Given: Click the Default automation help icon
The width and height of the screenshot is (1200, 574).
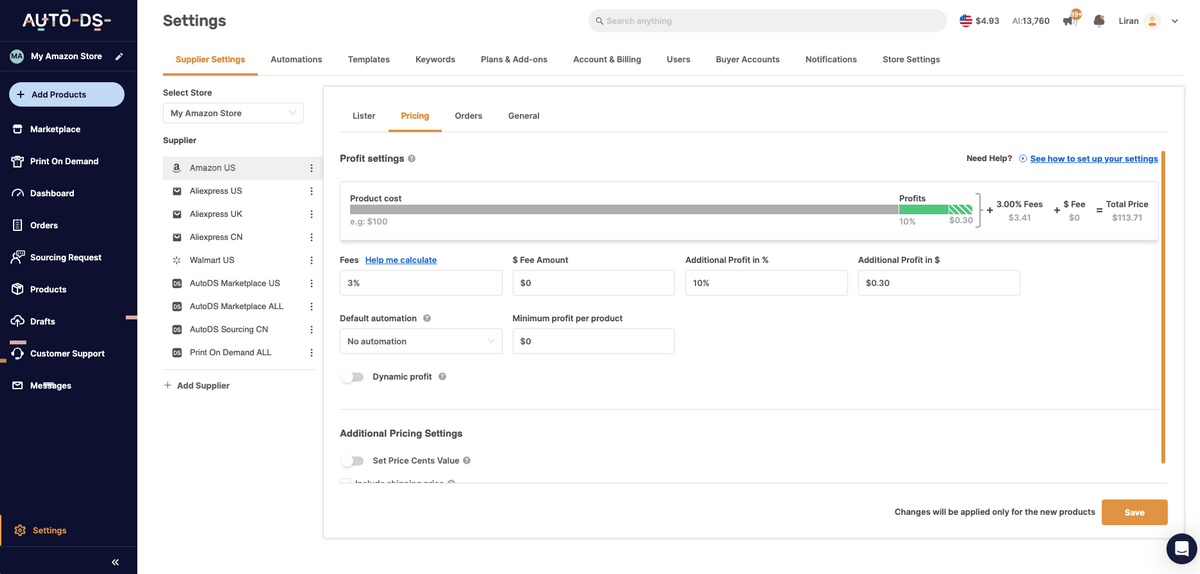Looking at the screenshot, I should pyautogui.click(x=427, y=318).
